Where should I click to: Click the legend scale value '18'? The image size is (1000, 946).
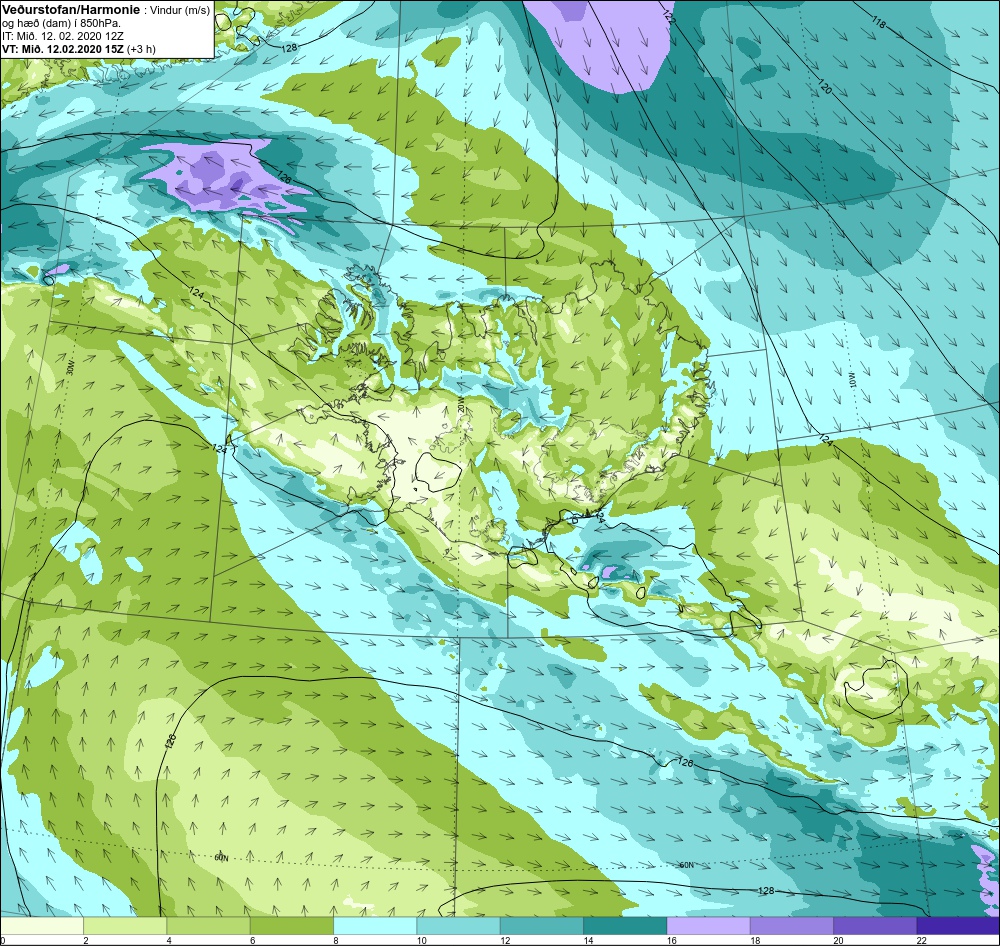tap(754, 940)
